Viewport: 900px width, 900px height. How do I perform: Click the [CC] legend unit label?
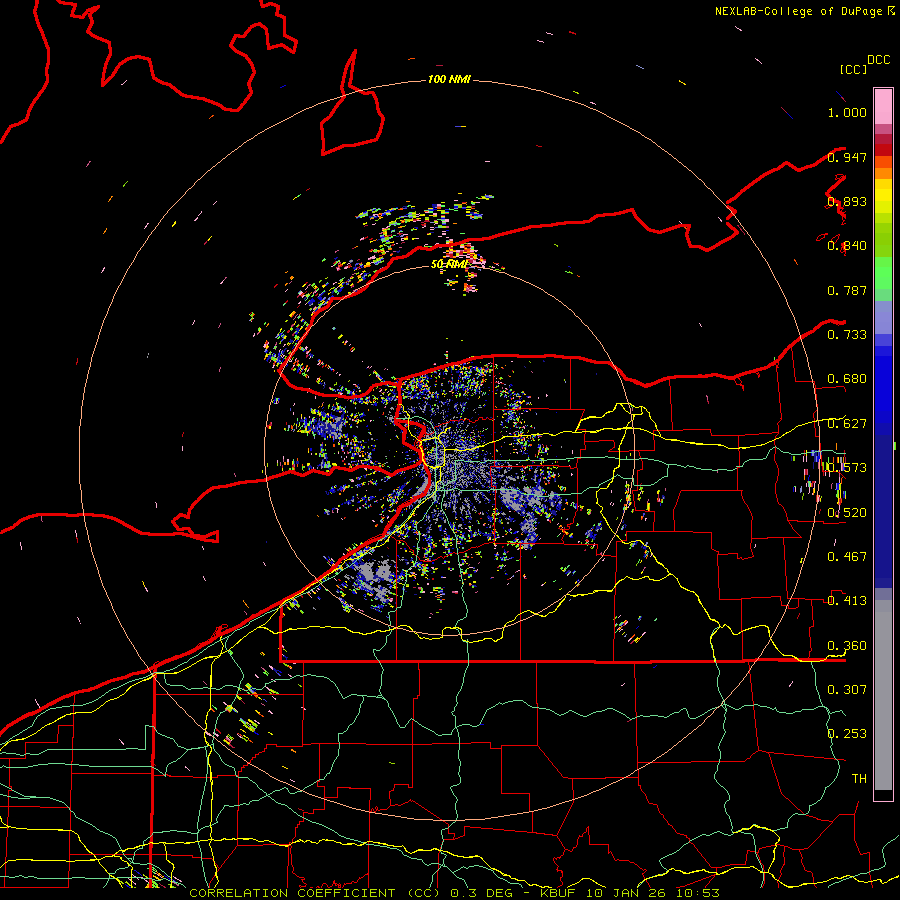854,69
